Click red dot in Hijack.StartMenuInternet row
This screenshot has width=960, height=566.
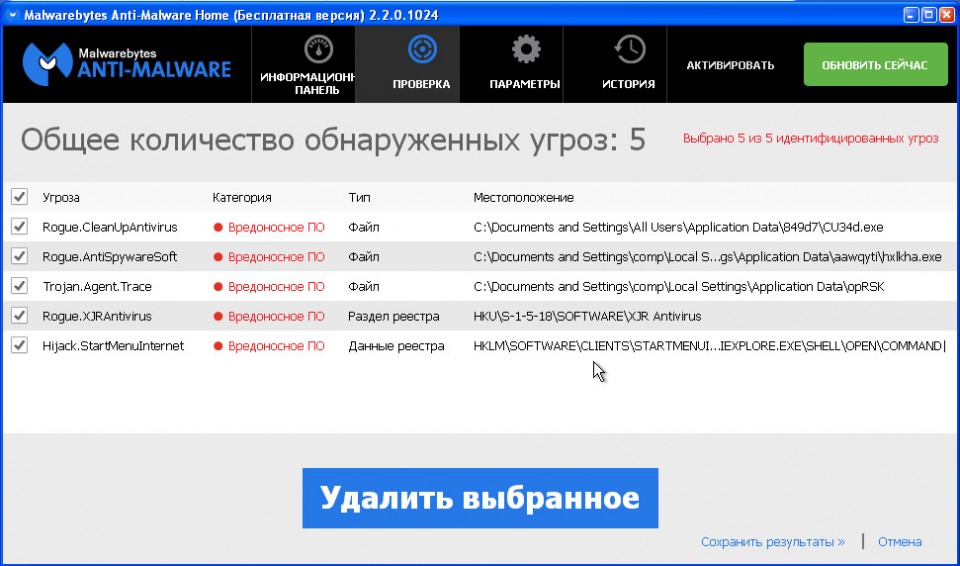(x=217, y=345)
